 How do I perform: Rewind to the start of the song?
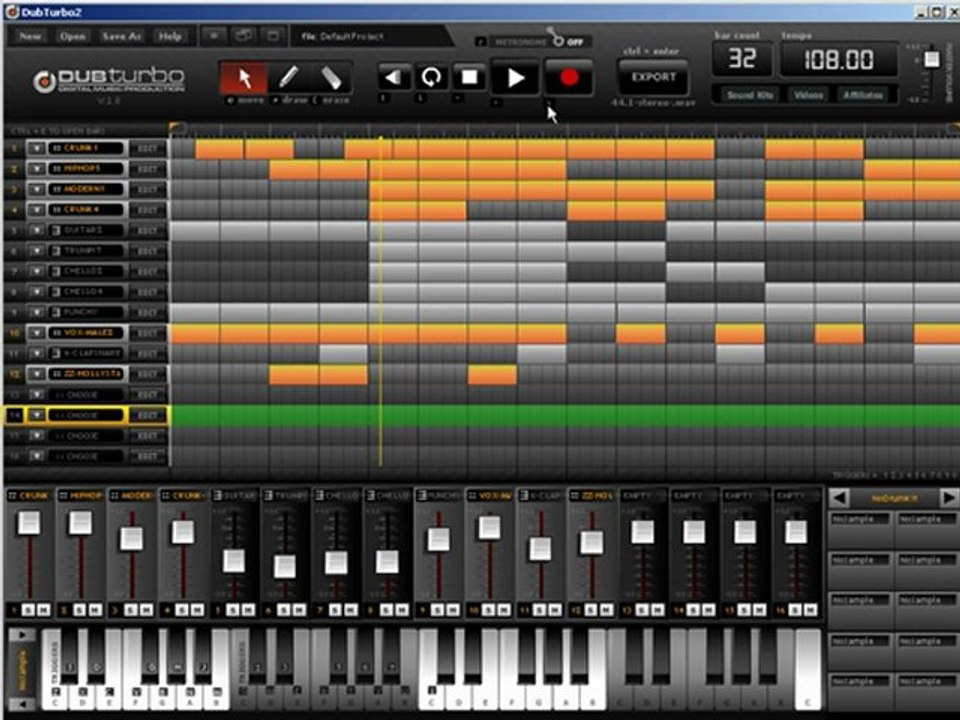[x=393, y=78]
